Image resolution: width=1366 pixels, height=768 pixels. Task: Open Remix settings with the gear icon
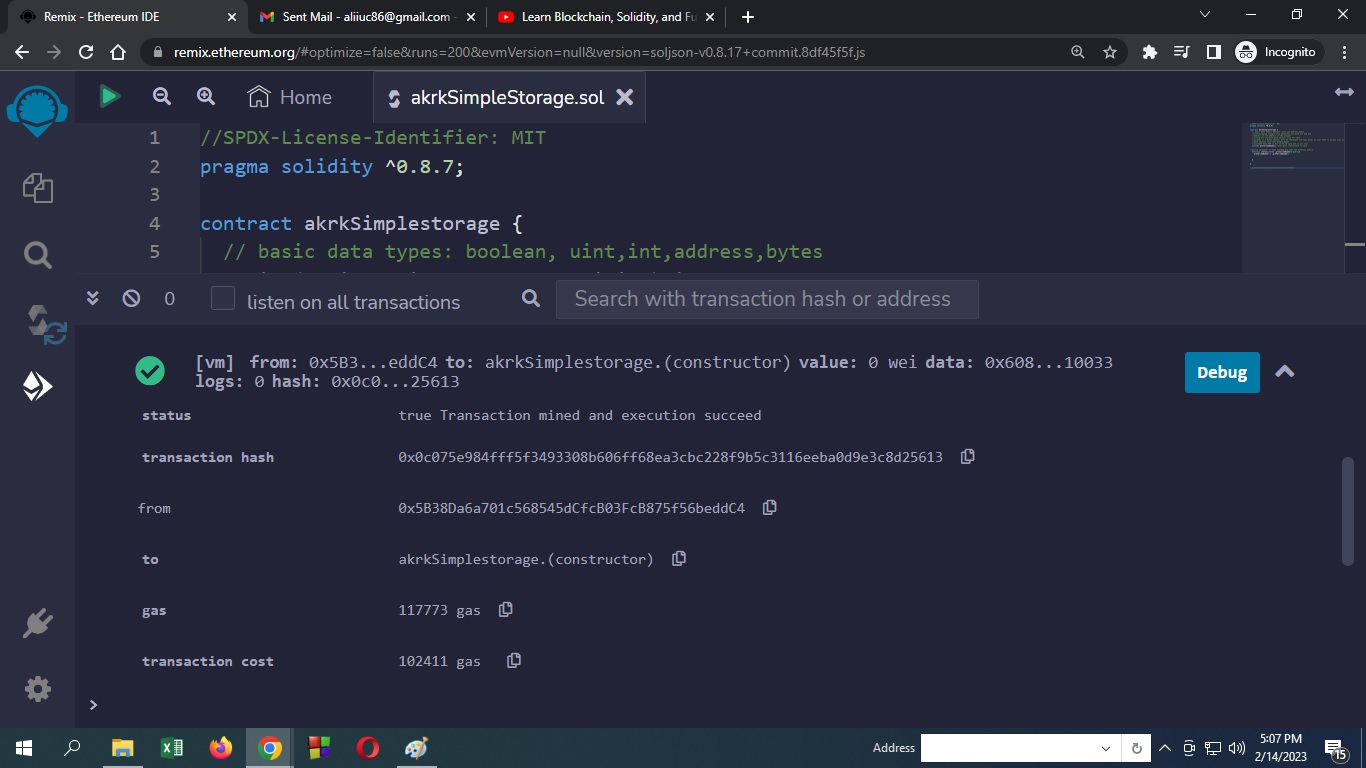tap(37, 688)
